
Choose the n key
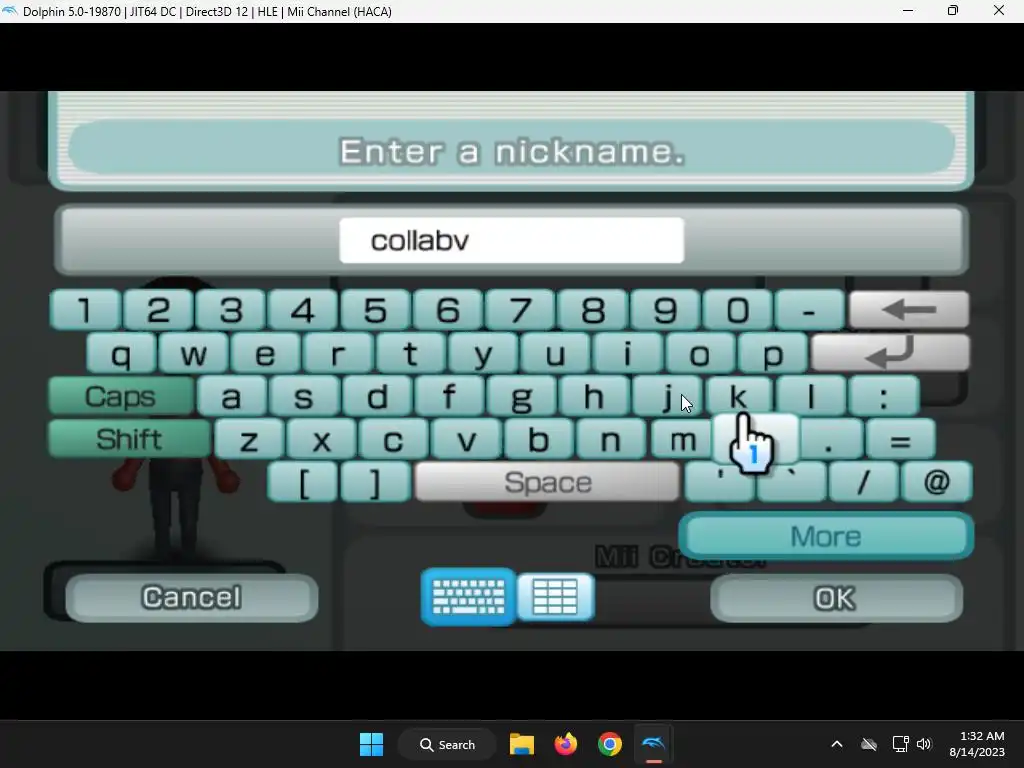611,439
